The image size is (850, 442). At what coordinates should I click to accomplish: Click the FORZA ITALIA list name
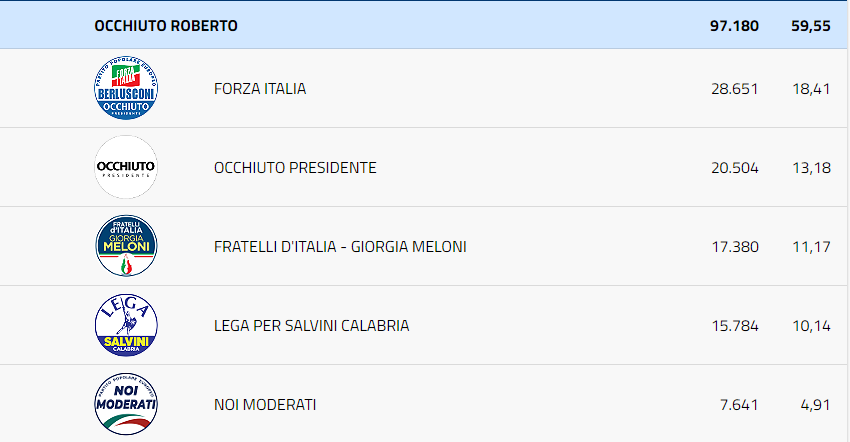coord(260,88)
